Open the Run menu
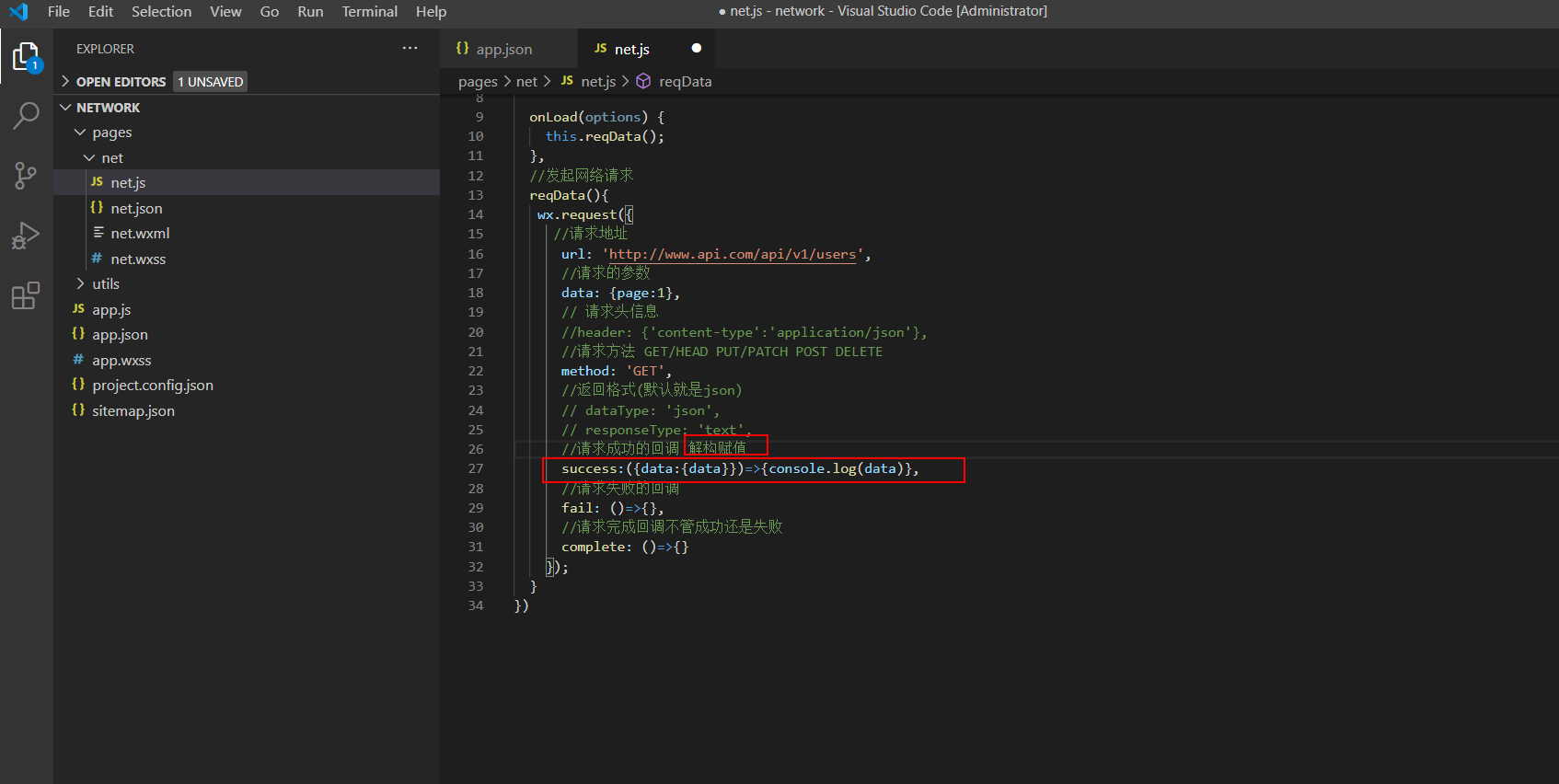Viewport: 1559px width, 784px height. 310,11
